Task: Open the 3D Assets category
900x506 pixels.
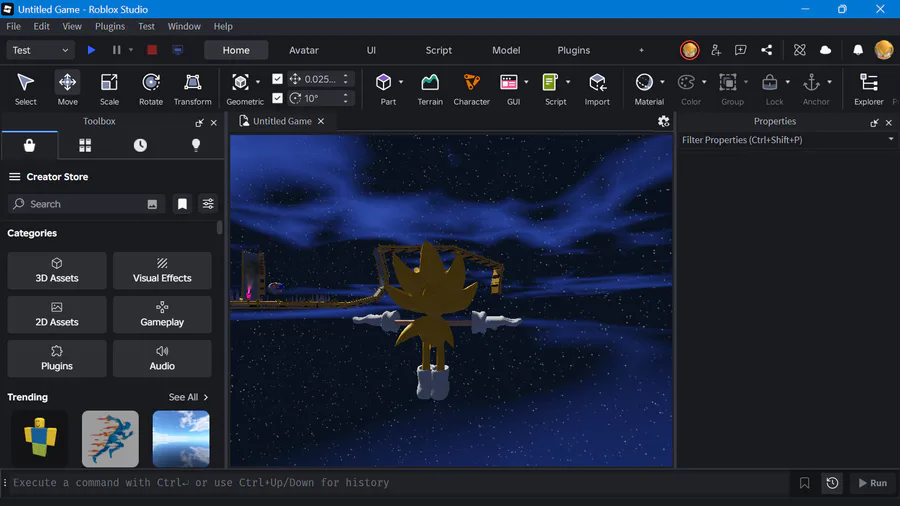Action: coord(57,270)
